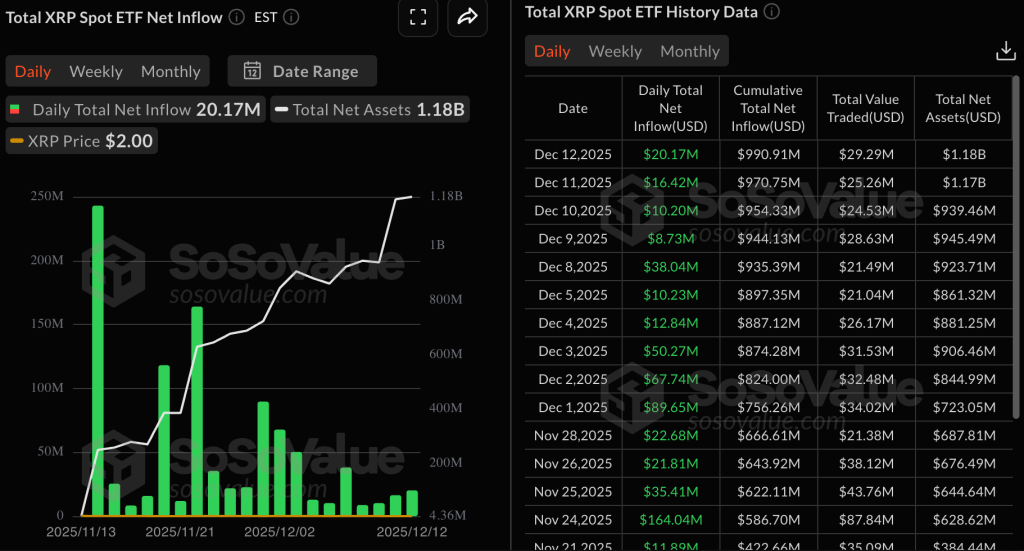Click the share arrow icon
1024x551 pixels.
pyautogui.click(x=467, y=16)
